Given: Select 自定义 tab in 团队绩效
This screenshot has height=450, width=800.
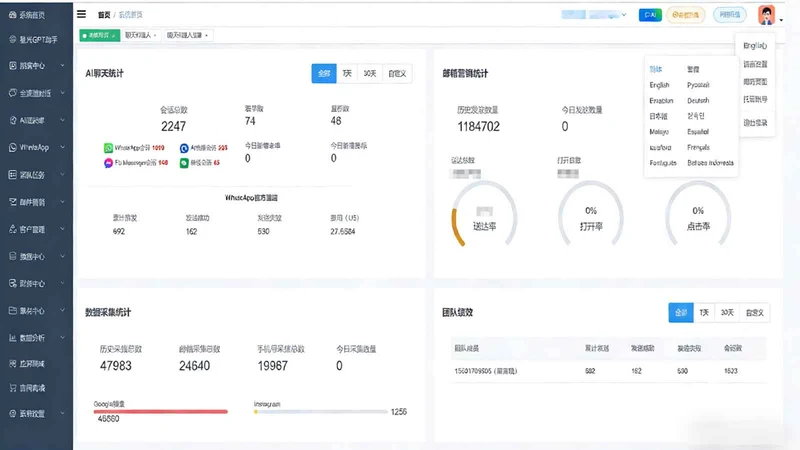Looking at the screenshot, I should pos(755,313).
